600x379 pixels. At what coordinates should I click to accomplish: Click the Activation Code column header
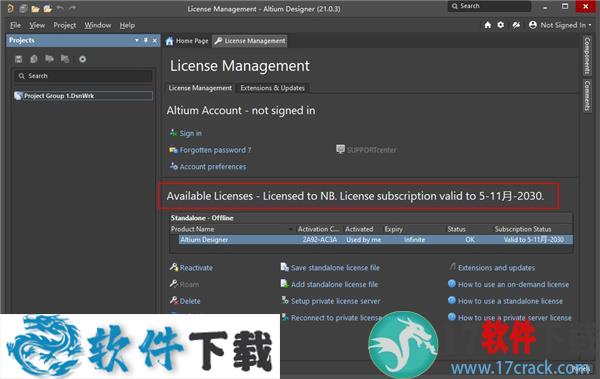point(318,229)
